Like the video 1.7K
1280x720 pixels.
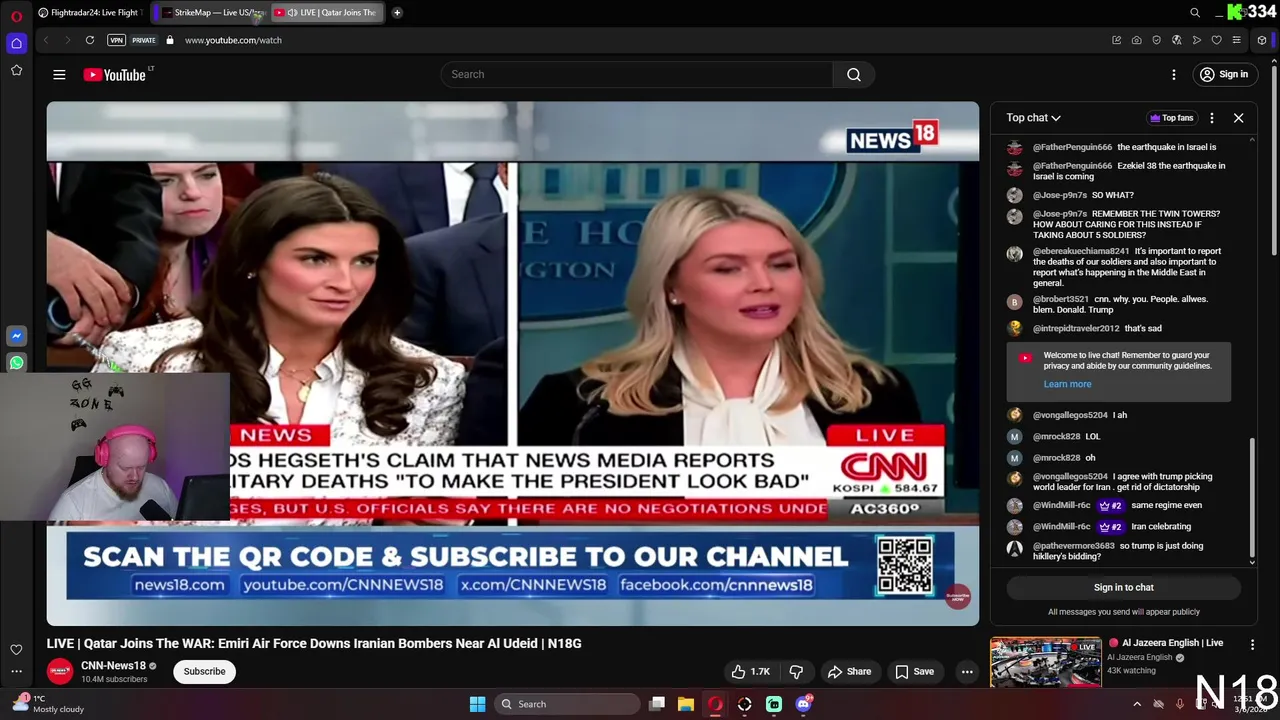(749, 672)
